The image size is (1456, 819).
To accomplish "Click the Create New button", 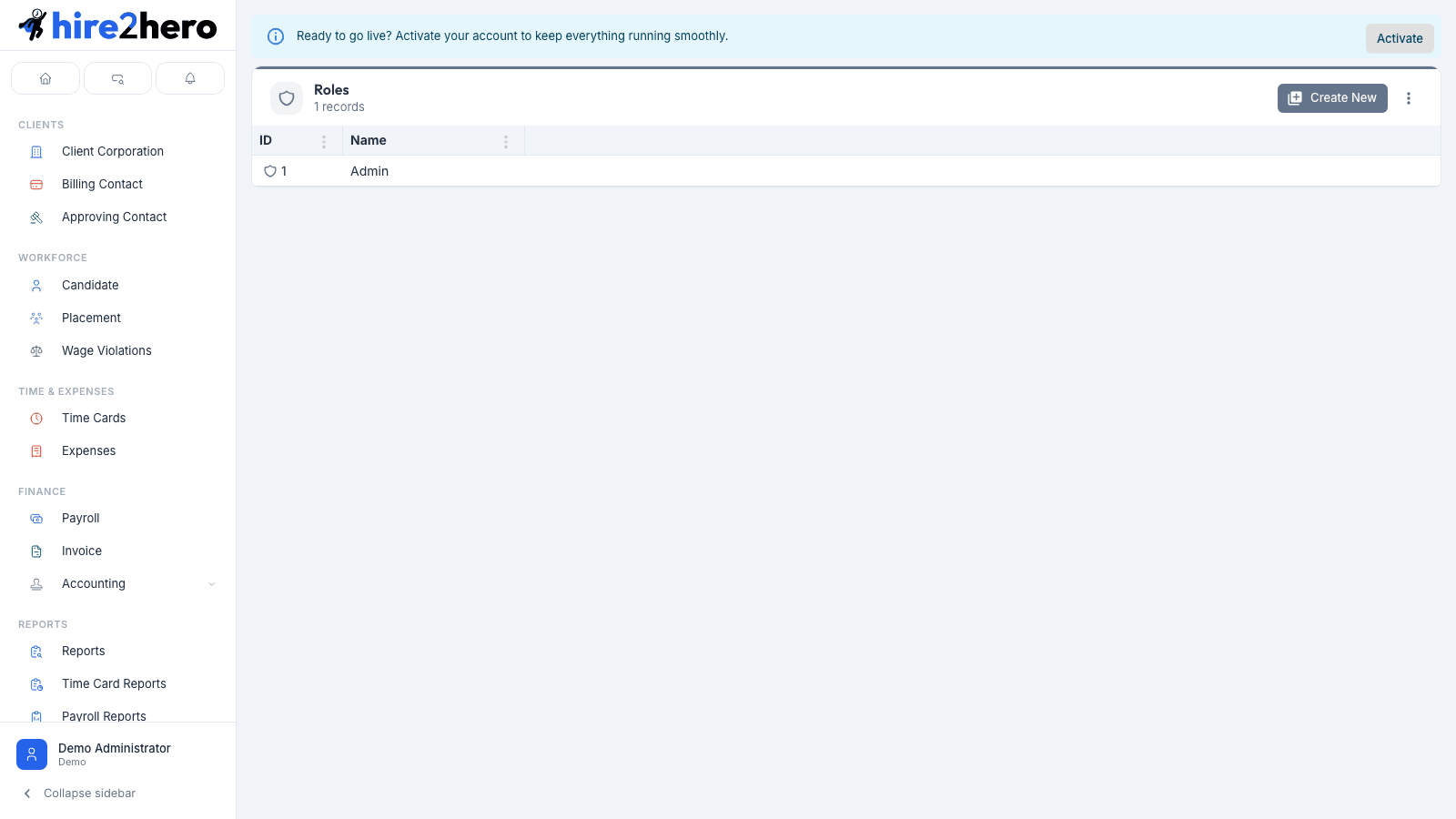I will coord(1332,98).
